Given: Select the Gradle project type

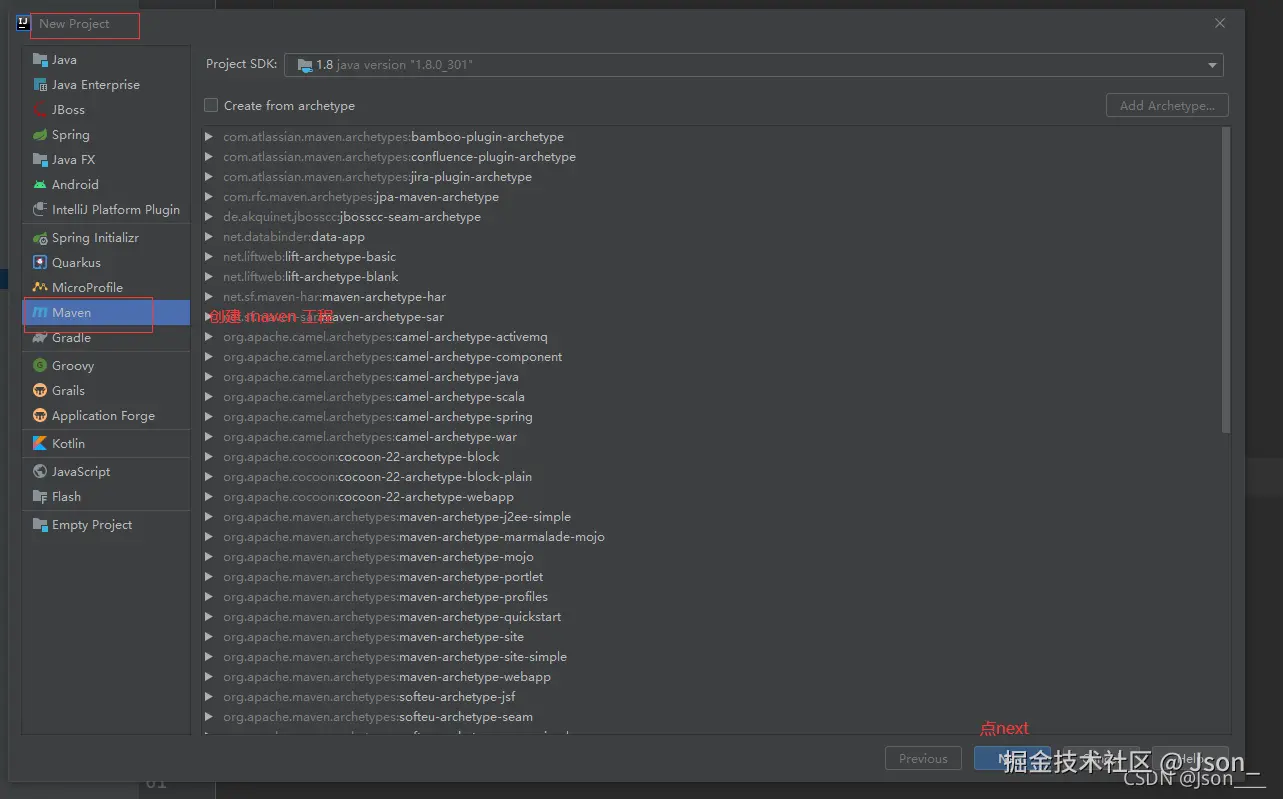Looking at the screenshot, I should [x=106, y=338].
